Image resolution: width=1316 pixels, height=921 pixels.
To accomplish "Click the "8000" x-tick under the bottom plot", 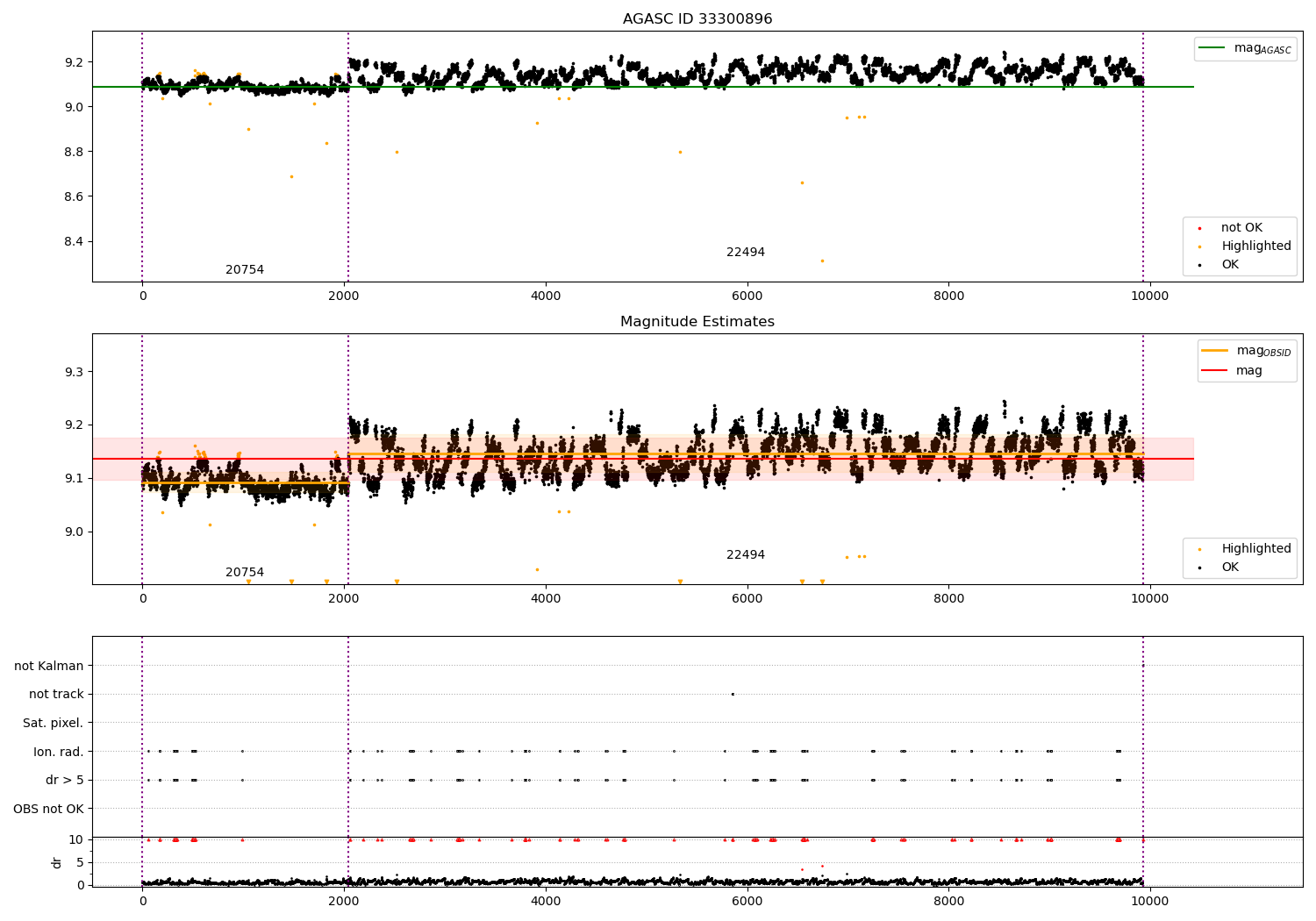I will tap(948, 902).
